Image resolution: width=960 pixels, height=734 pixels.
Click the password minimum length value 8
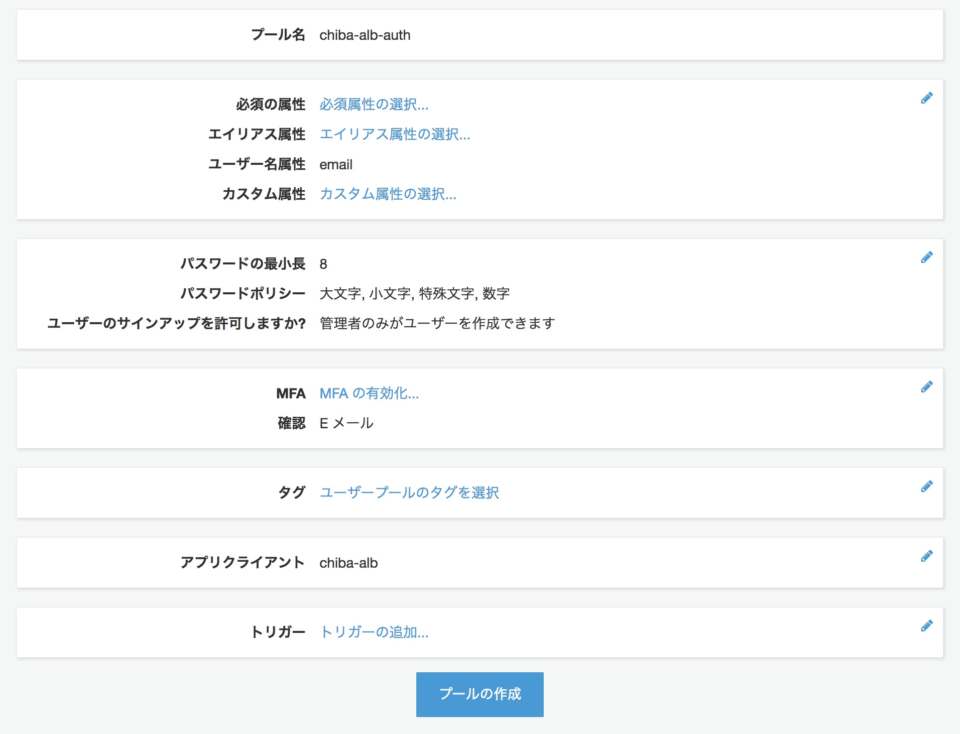click(323, 264)
